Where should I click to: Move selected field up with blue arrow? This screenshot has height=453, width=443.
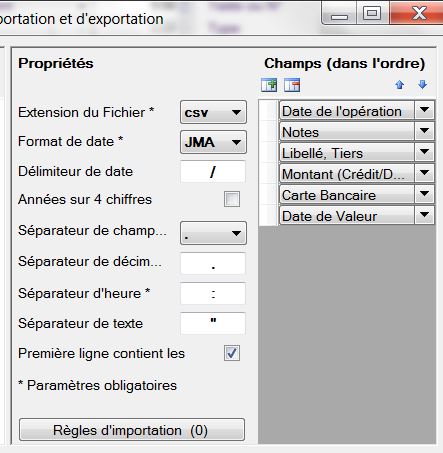(x=400, y=85)
